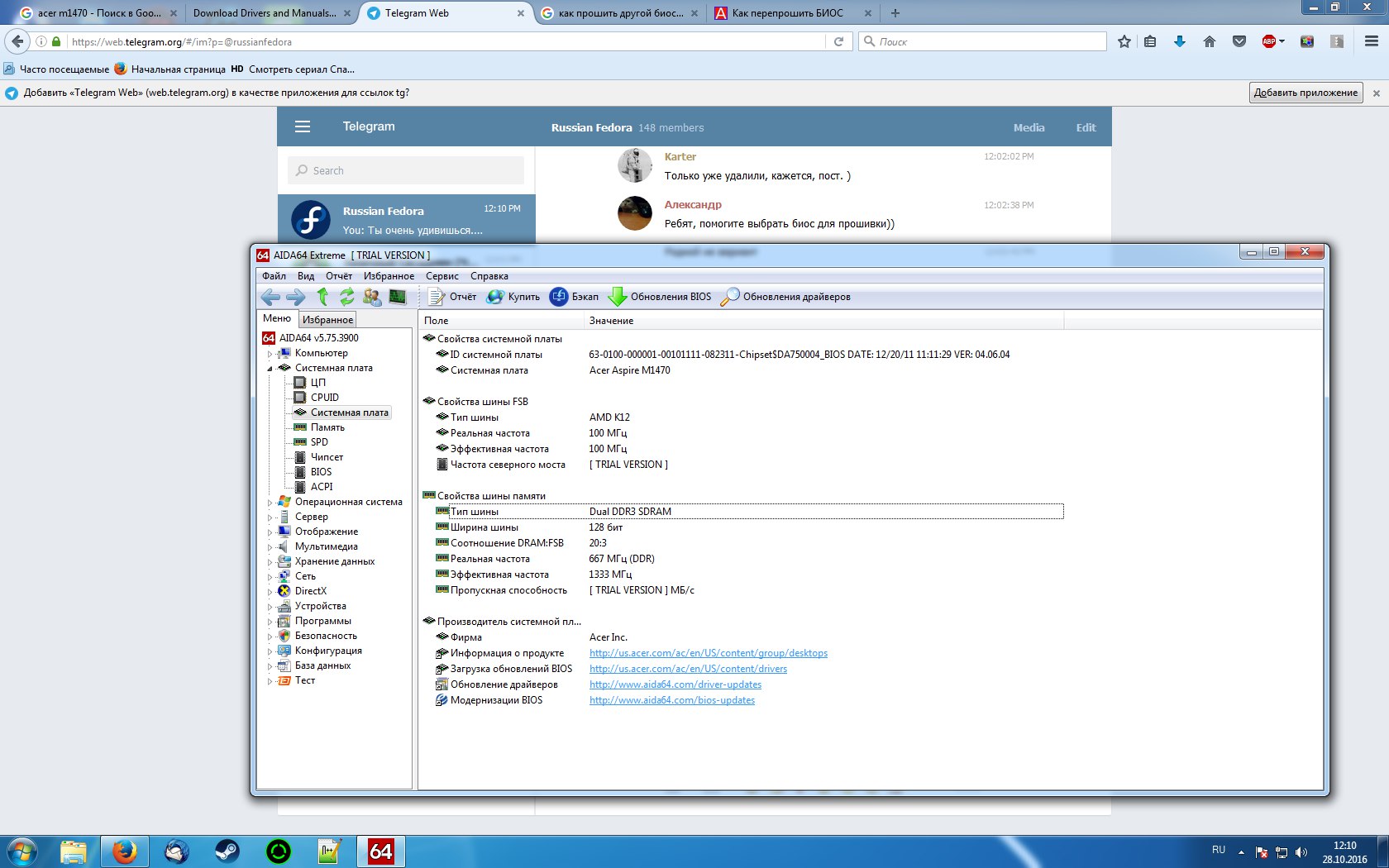Select BIOS in the tree
Image resolution: width=1389 pixels, height=868 pixels.
pyautogui.click(x=321, y=472)
